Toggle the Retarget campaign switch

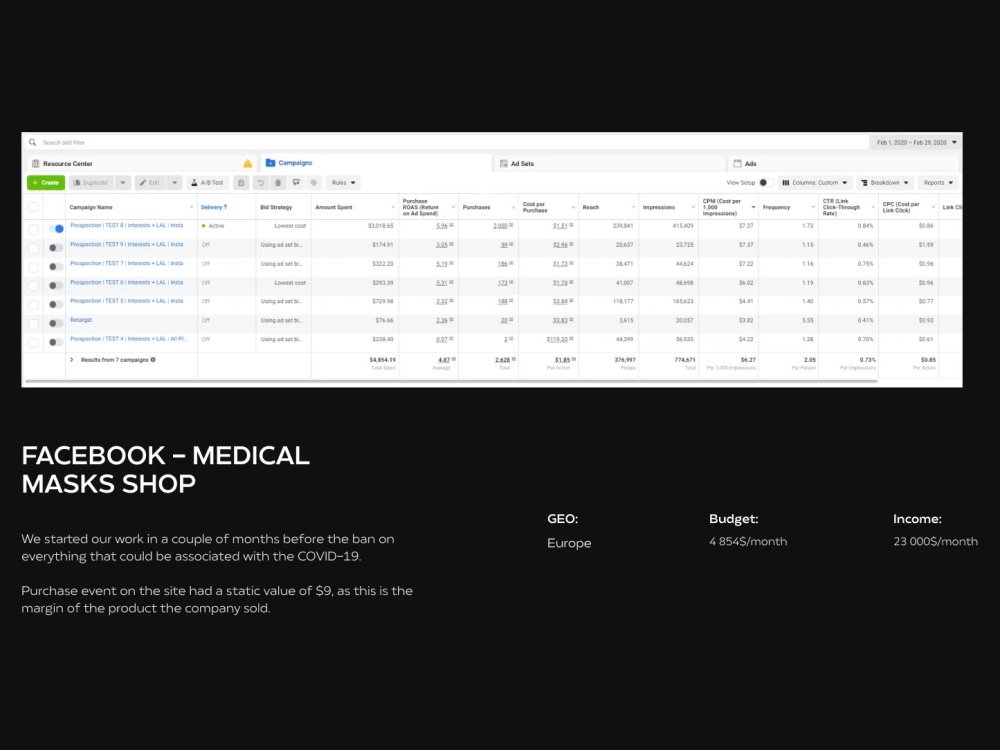point(56,323)
